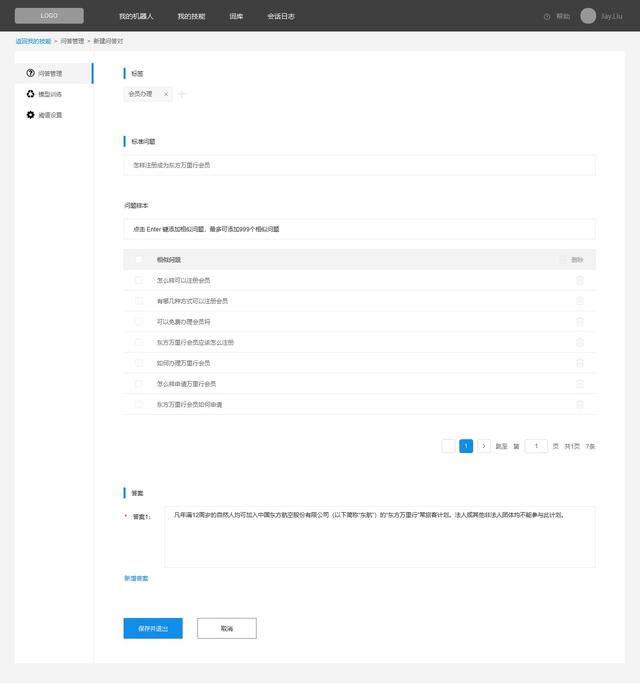Click the 删除 batch delete button in the table header
This screenshot has width=640, height=683.
571,260
